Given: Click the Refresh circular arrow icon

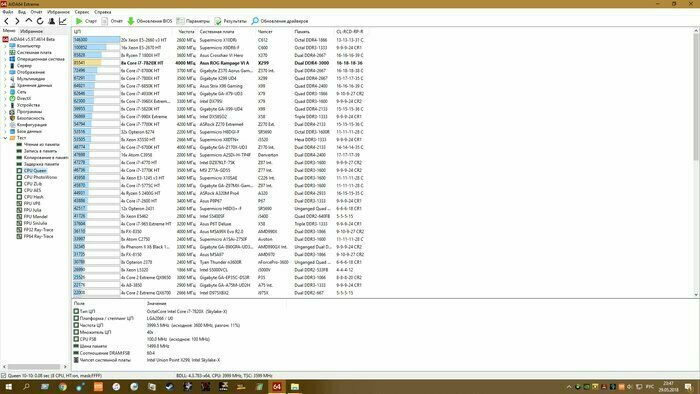Looking at the screenshot, I should coord(40,21).
